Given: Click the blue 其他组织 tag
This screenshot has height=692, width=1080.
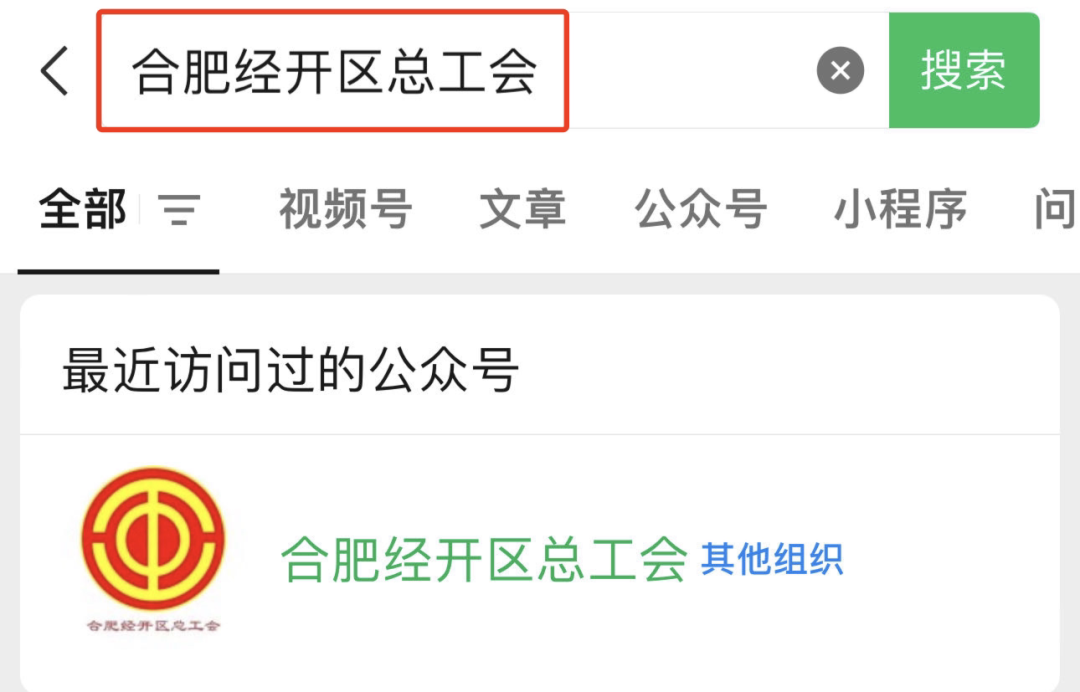Looking at the screenshot, I should [772, 558].
